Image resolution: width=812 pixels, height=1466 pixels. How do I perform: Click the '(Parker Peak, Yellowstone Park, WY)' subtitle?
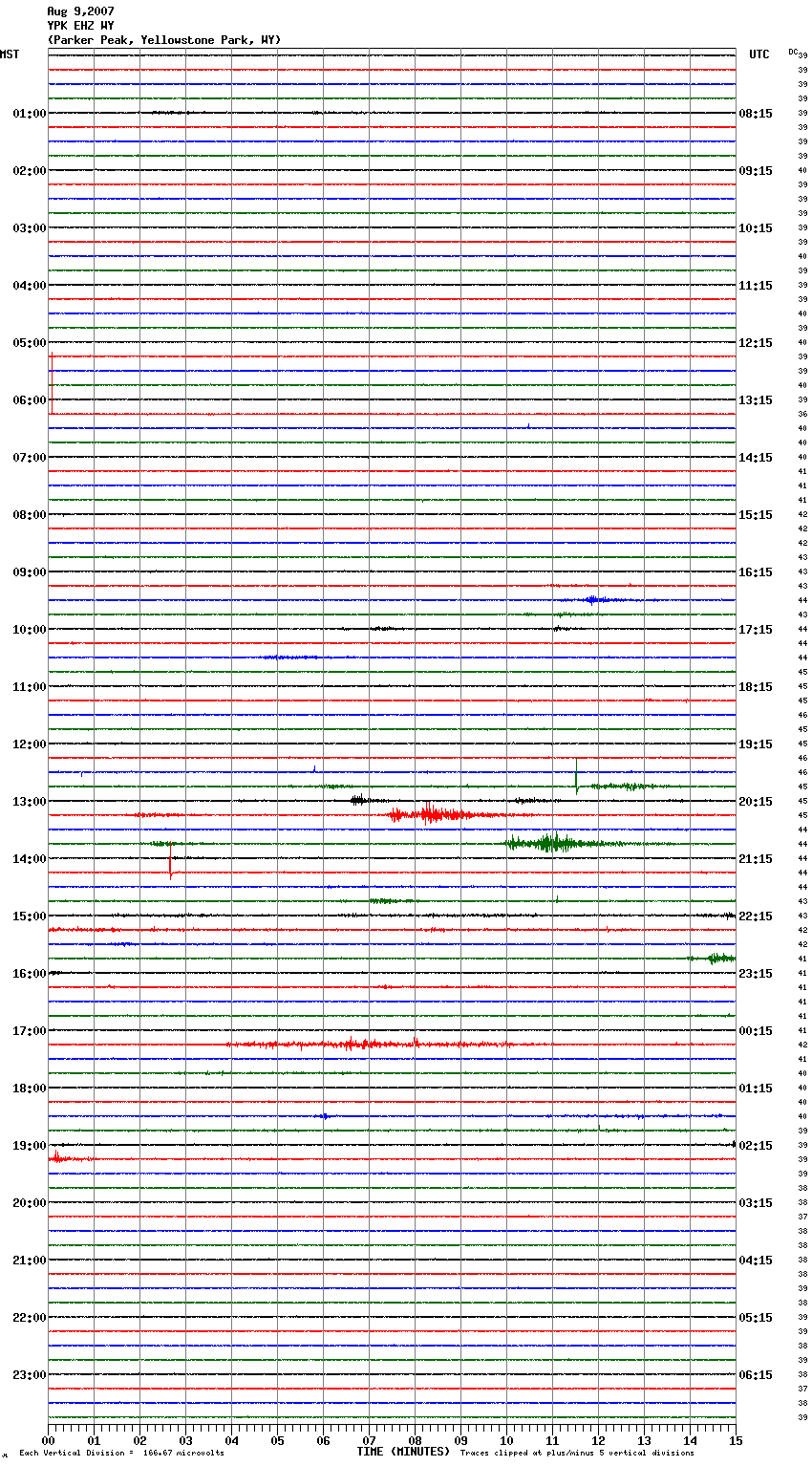click(x=164, y=40)
